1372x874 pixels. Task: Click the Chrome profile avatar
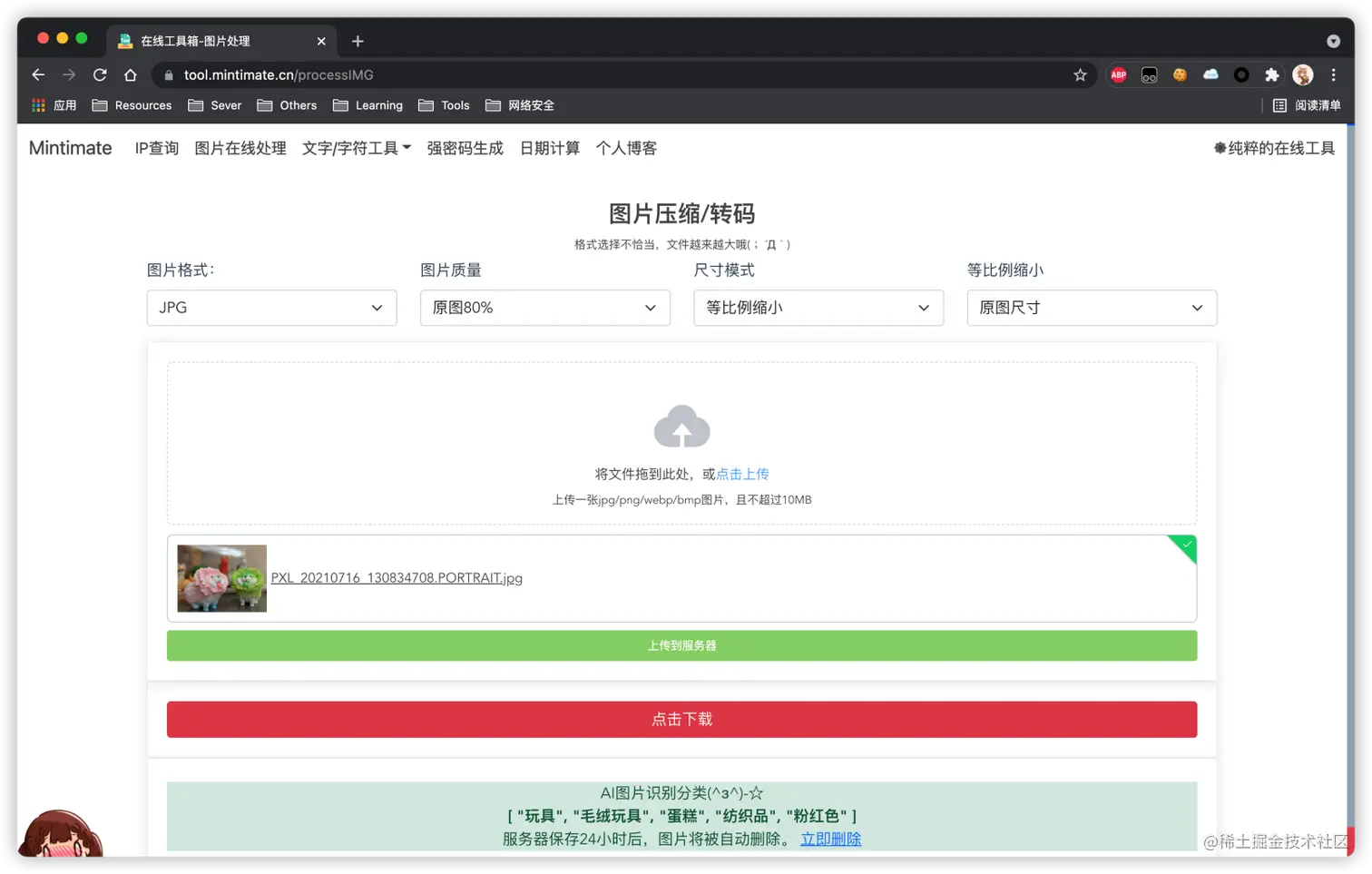coord(1303,74)
